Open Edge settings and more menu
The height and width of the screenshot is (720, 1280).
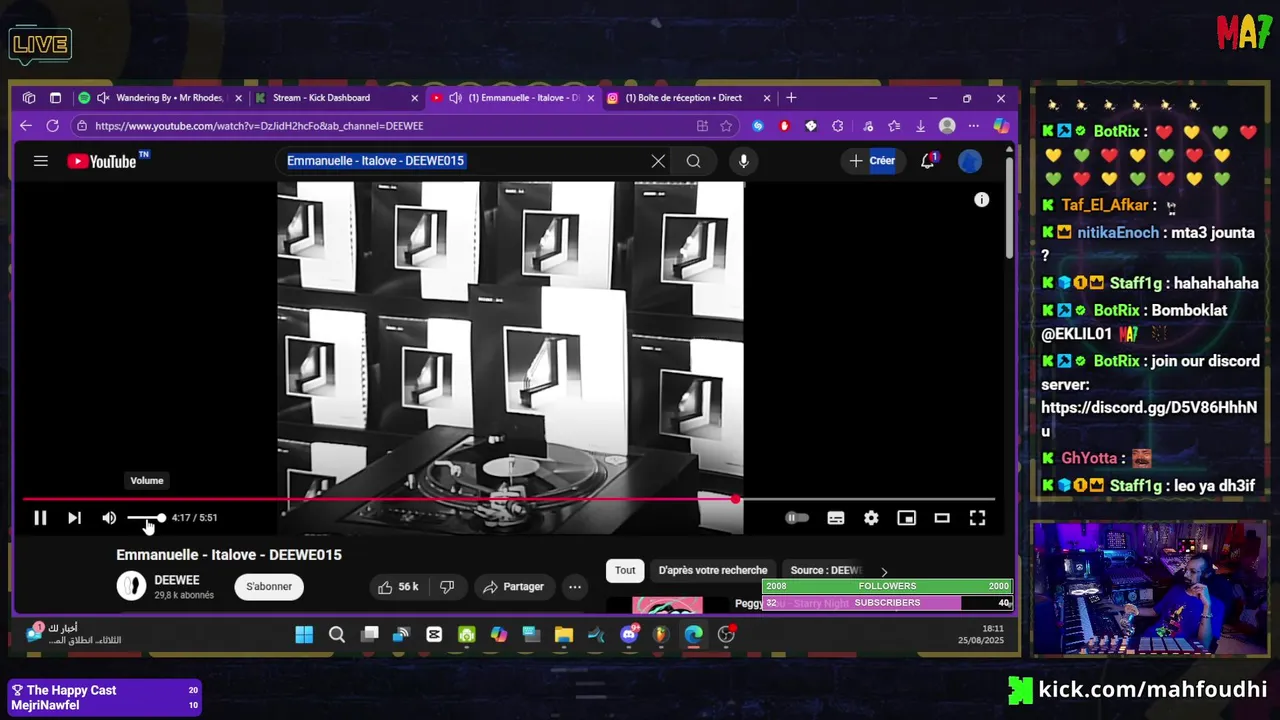[974, 126]
